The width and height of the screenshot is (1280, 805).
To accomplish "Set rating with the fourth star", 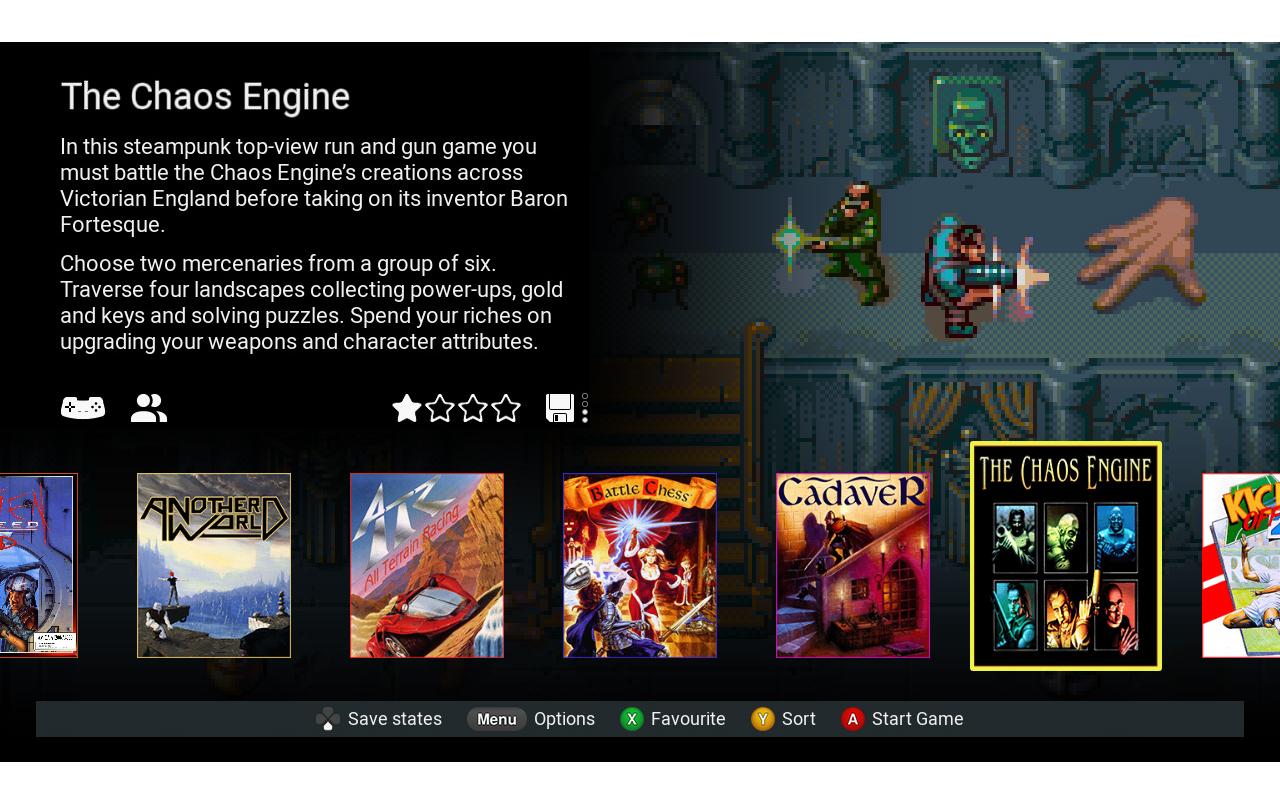I will click(x=506, y=408).
